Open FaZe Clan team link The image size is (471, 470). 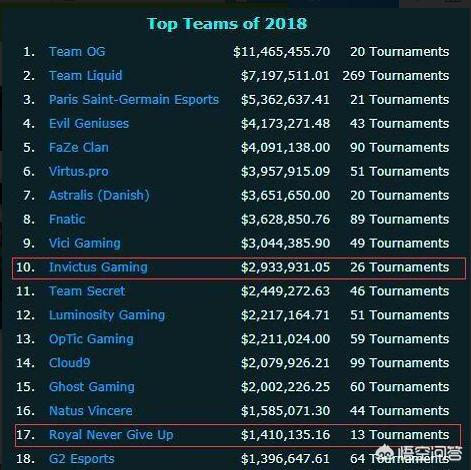(x=79, y=148)
